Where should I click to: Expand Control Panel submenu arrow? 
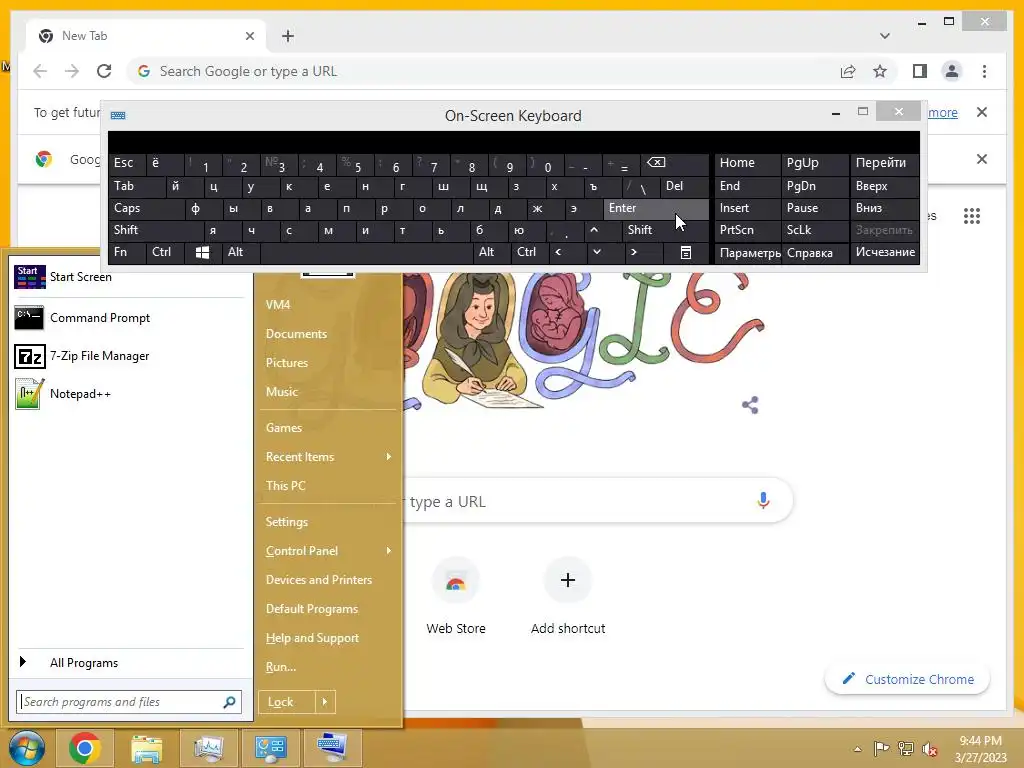point(389,551)
